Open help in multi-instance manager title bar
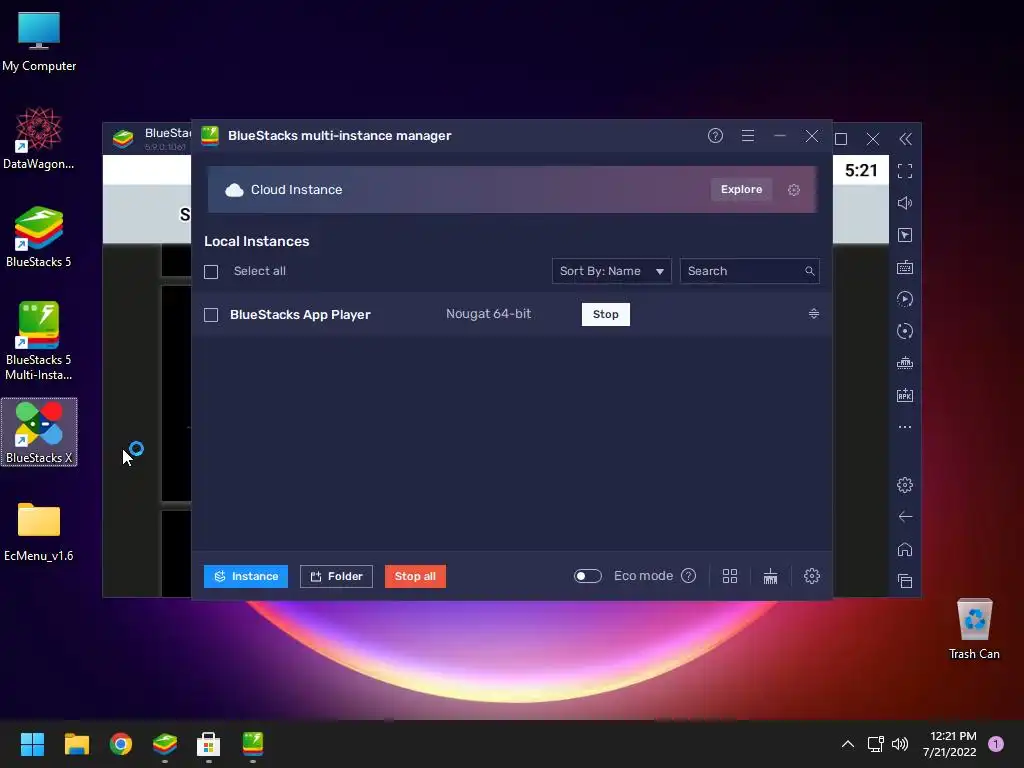This screenshot has height=768, width=1024. pos(715,136)
